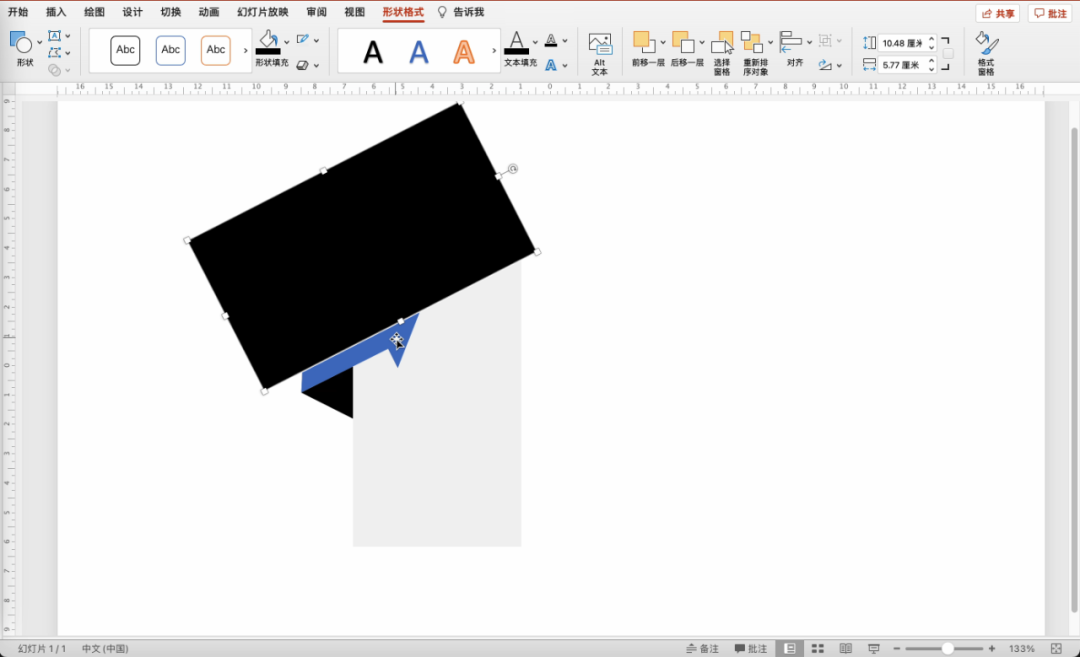
Task: Click the 中文 (中国) language indicator
Action: tap(105, 649)
